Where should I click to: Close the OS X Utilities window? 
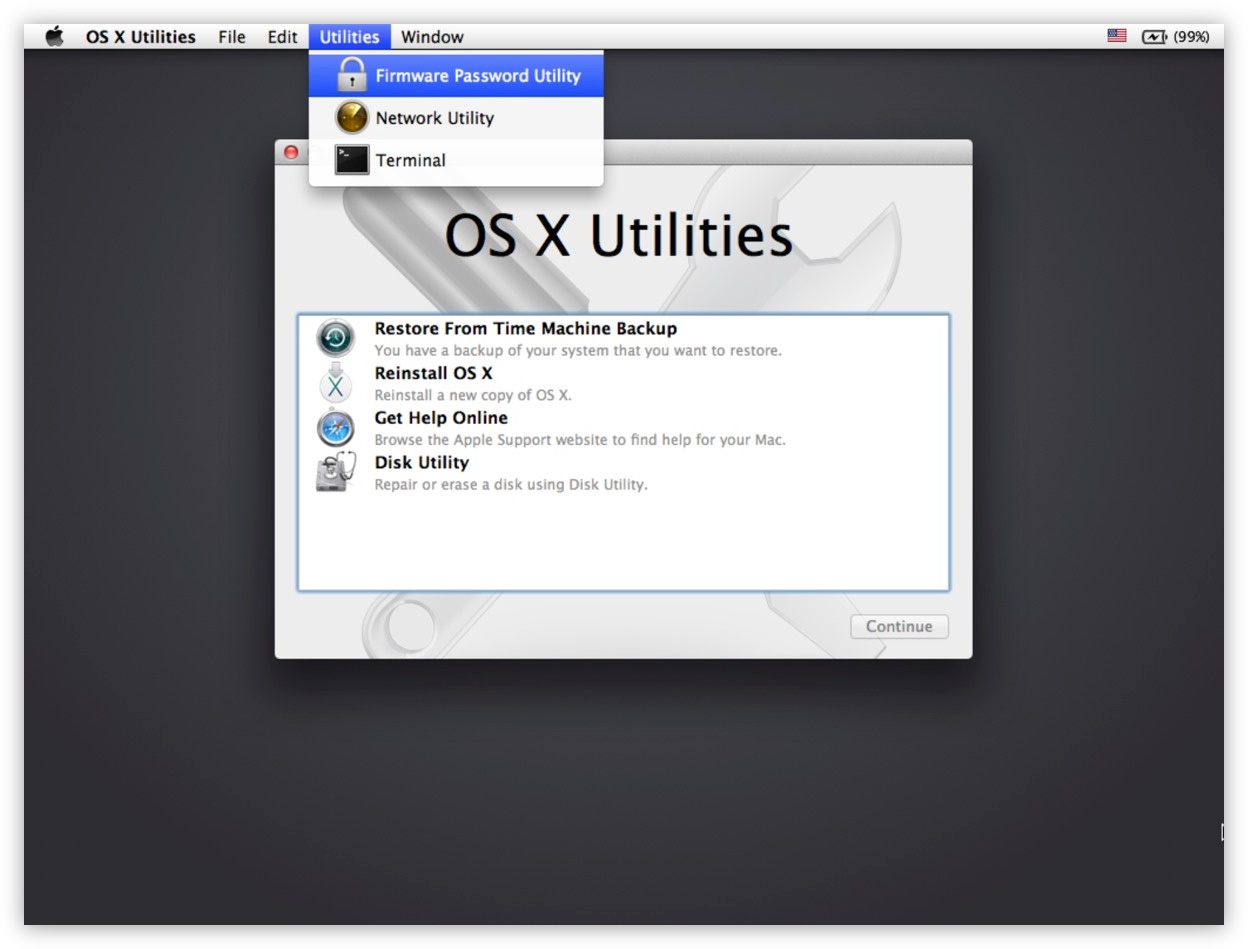(291, 152)
